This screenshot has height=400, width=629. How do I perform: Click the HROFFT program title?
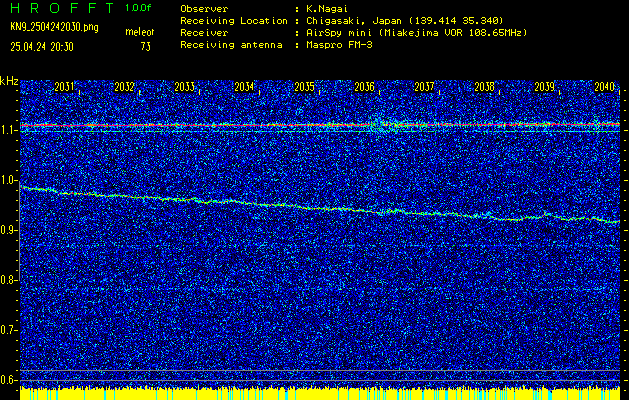pos(63,8)
